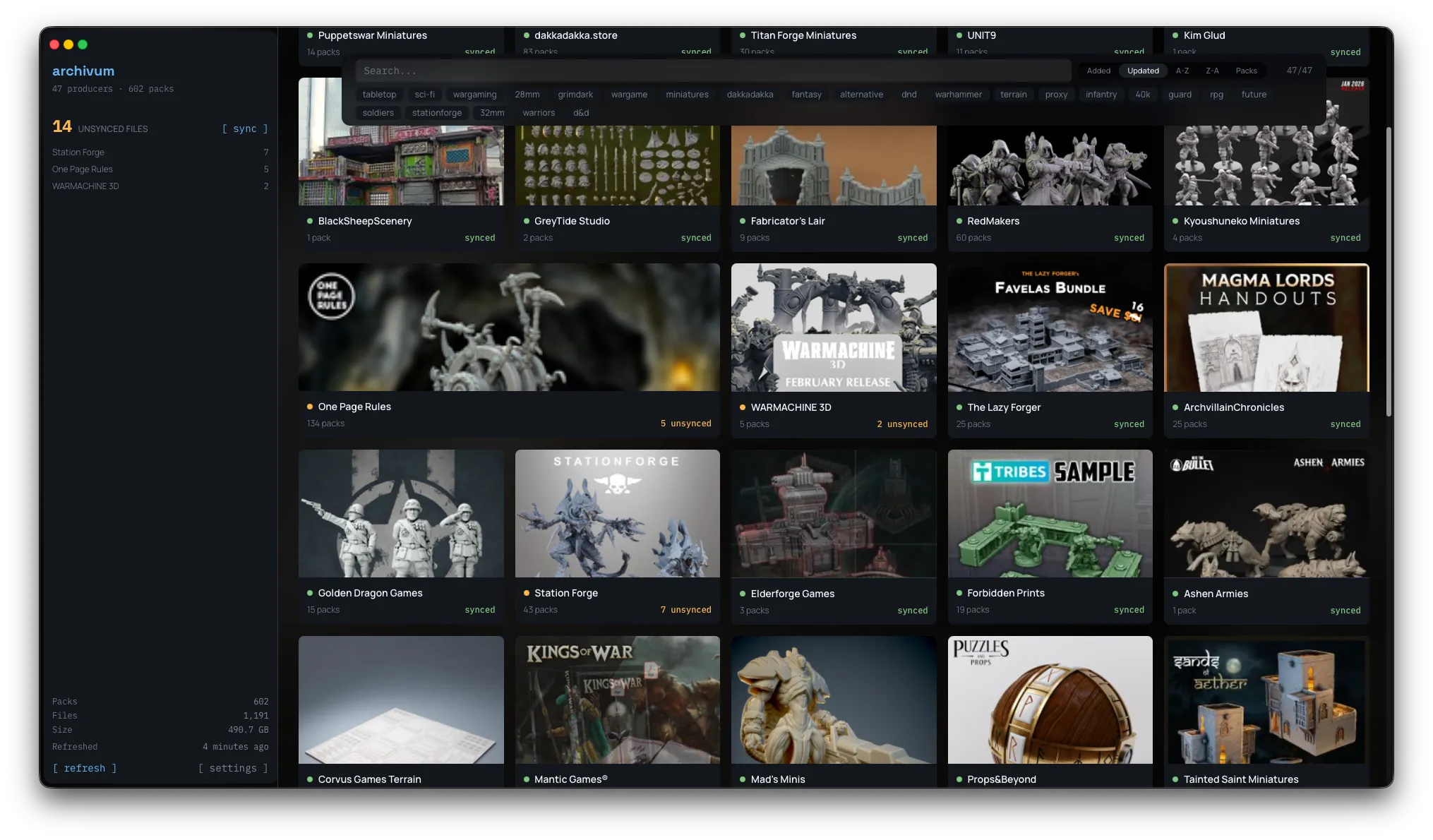Click the orange status dot beside WARMACHINE 3D
The image size is (1433, 840).
[742, 407]
